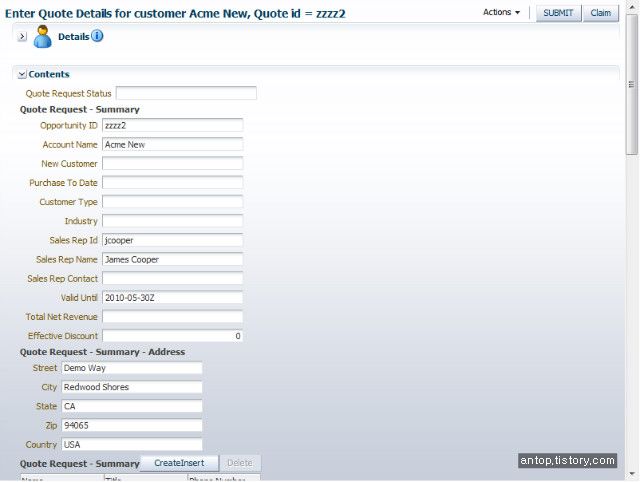Image resolution: width=640 pixels, height=482 pixels.
Task: Click the Valid Until date field
Action: click(172, 298)
